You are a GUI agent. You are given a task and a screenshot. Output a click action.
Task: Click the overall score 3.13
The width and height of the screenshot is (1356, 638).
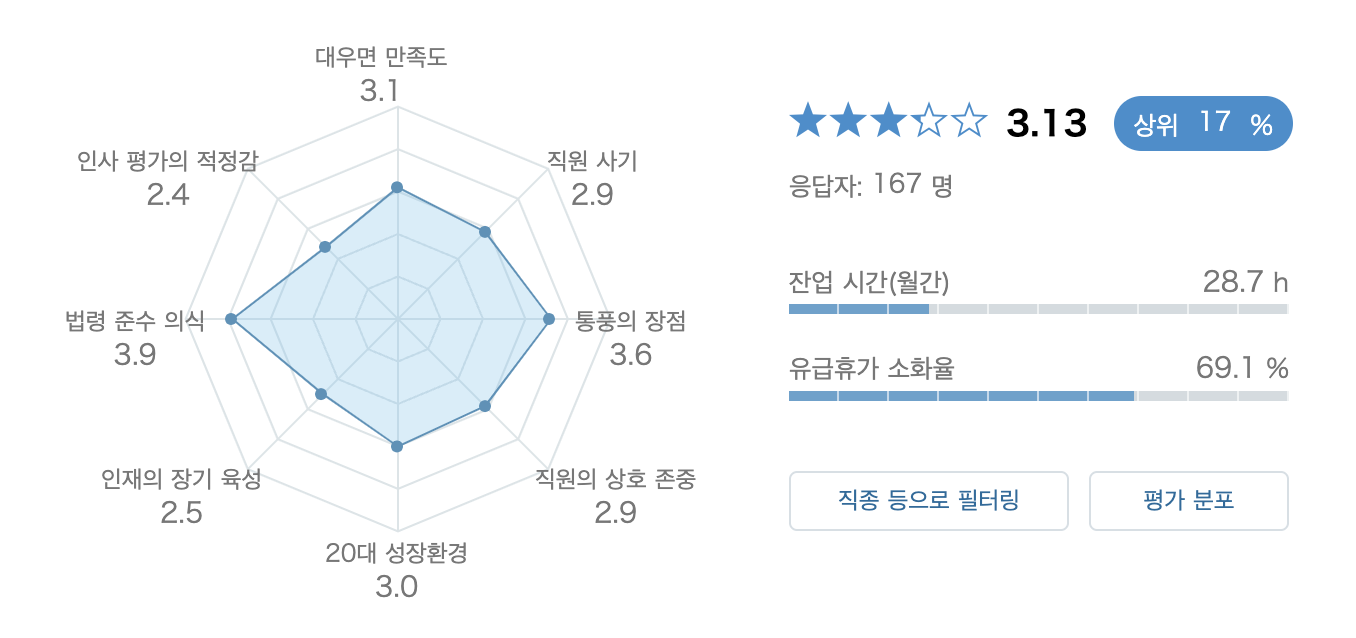coord(1046,124)
